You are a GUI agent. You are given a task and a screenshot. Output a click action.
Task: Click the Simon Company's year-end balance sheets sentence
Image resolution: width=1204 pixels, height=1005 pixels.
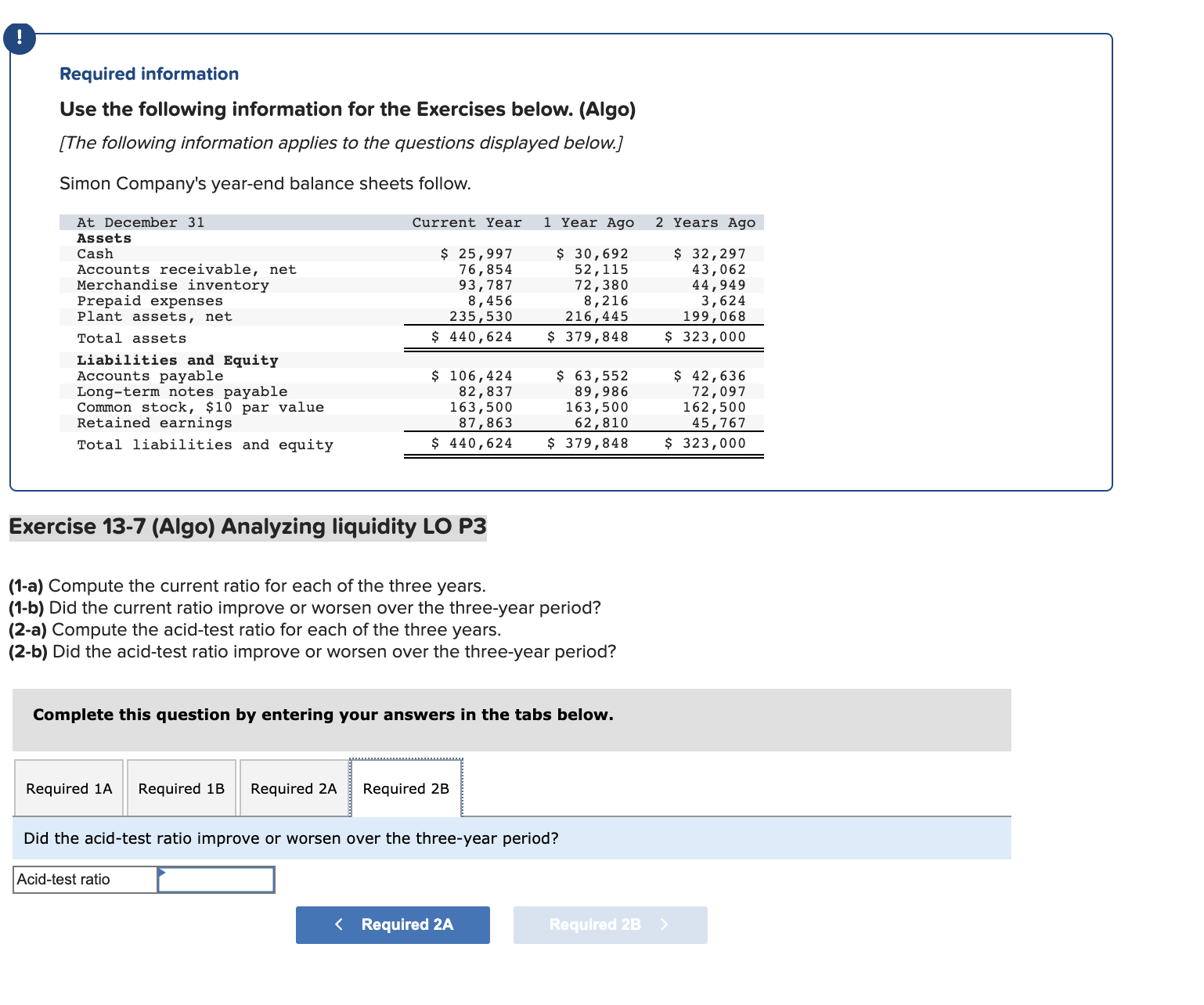(x=265, y=183)
